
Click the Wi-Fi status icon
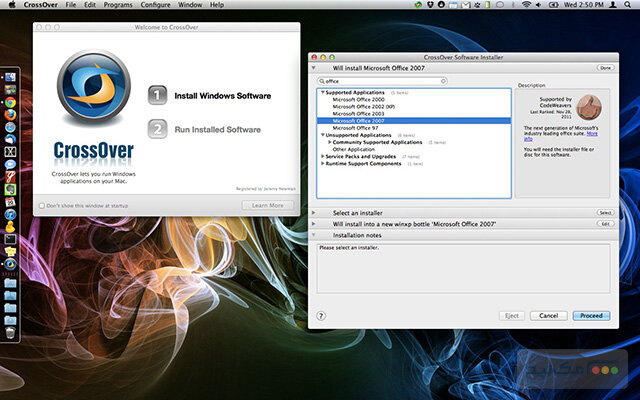[x=527, y=5]
